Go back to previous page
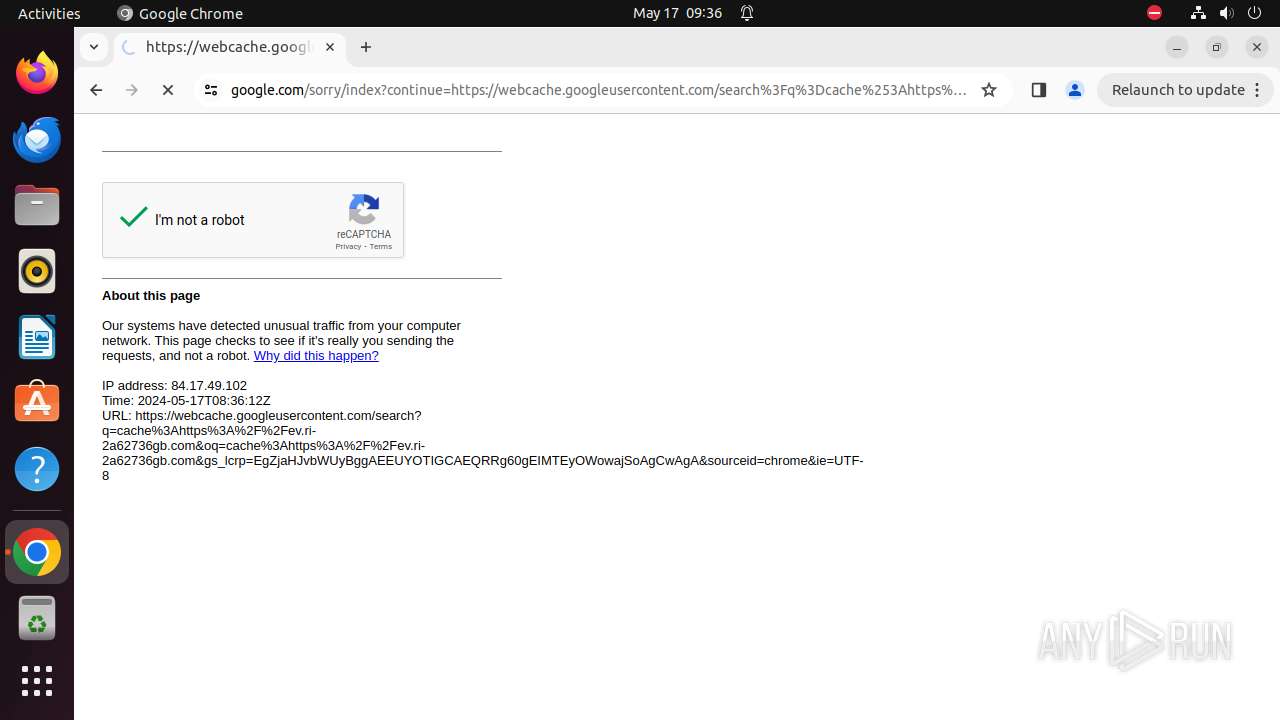 (96, 90)
